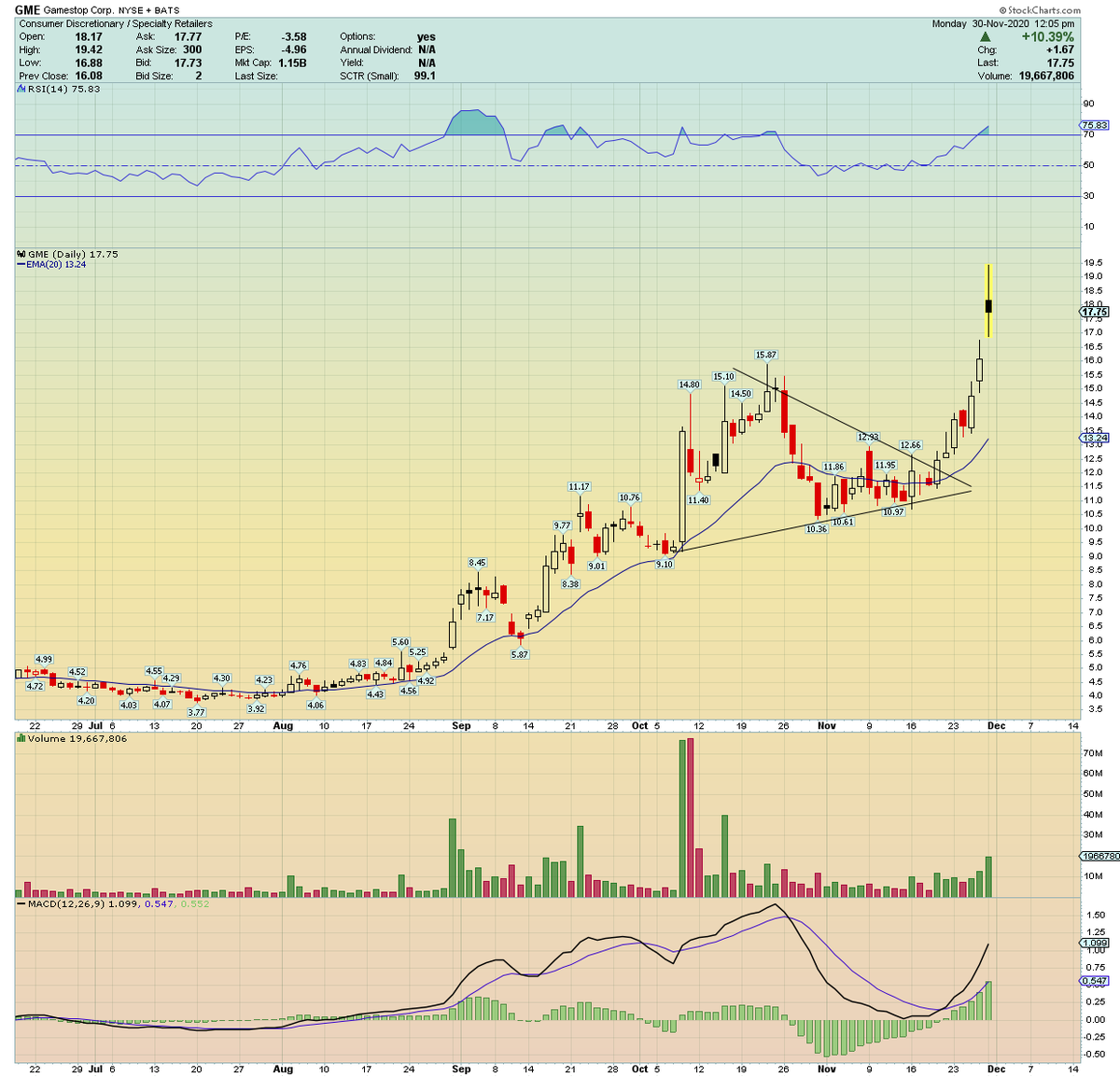Screen dimensions: 1120x1077
Task: Click the P/E value -3.58
Action: coord(294,36)
